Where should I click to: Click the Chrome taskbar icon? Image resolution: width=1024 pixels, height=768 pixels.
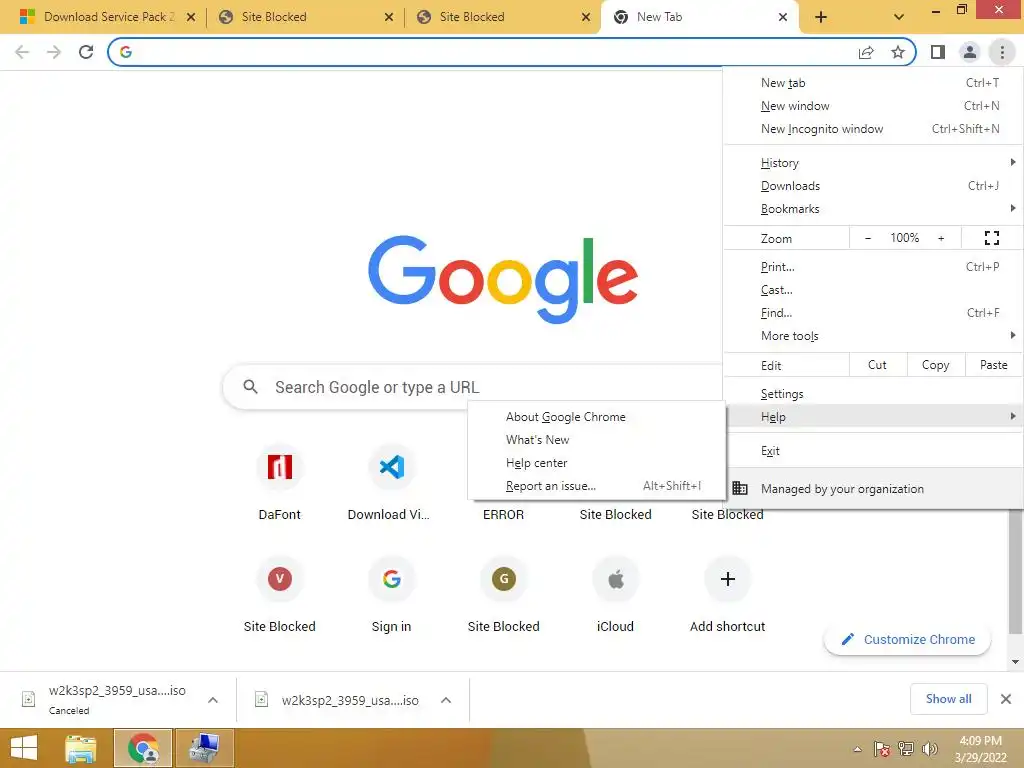click(143, 748)
